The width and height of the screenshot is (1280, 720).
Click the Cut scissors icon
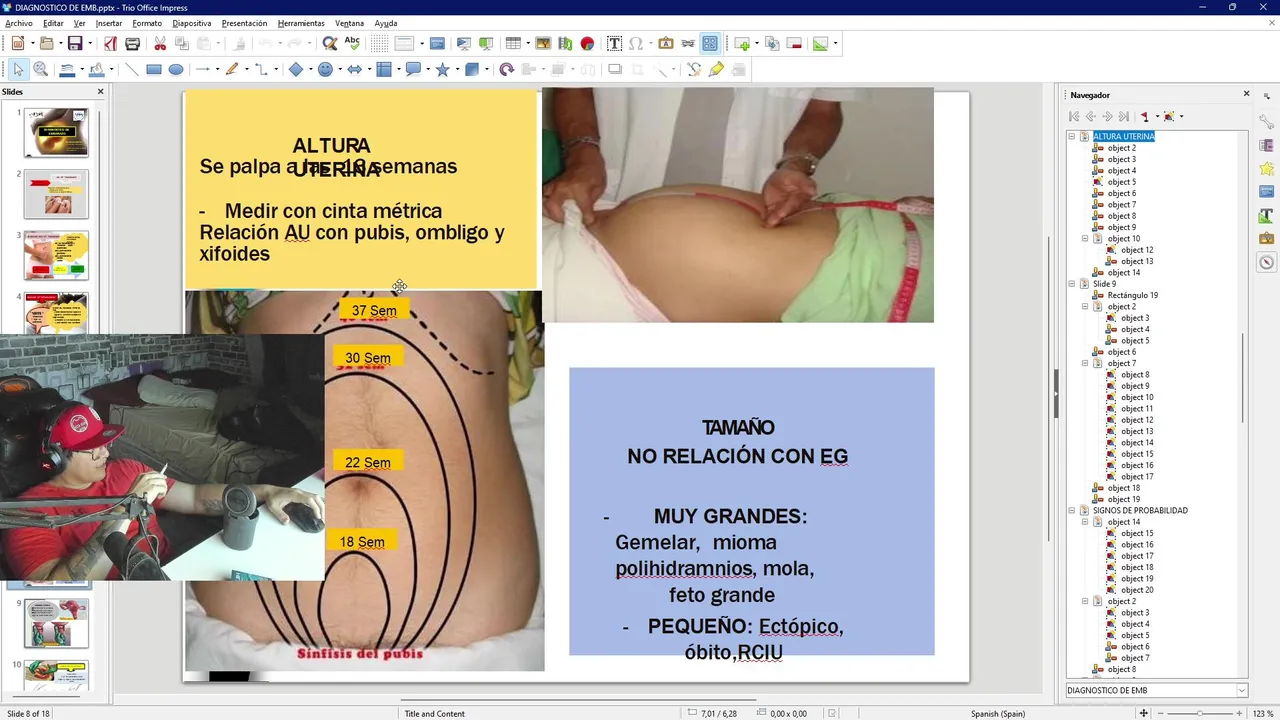tap(160, 43)
